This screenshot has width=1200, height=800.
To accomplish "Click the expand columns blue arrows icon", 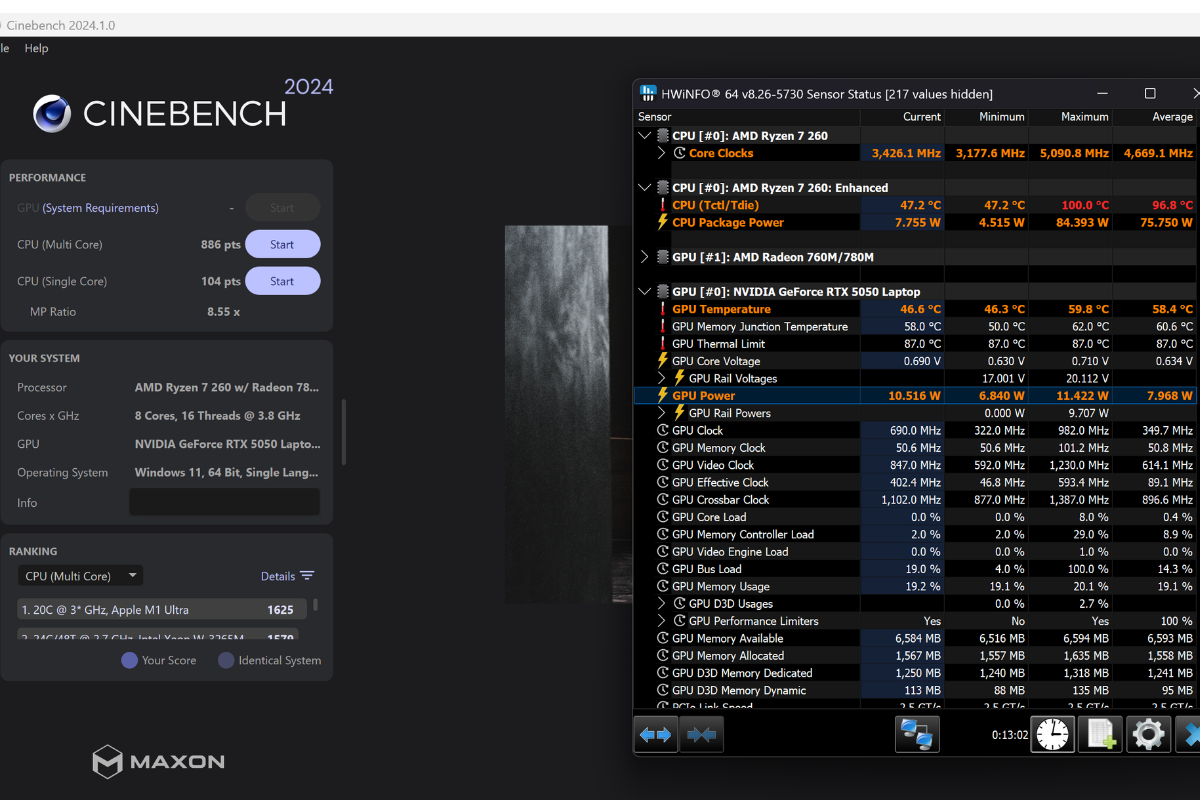I will [655, 735].
